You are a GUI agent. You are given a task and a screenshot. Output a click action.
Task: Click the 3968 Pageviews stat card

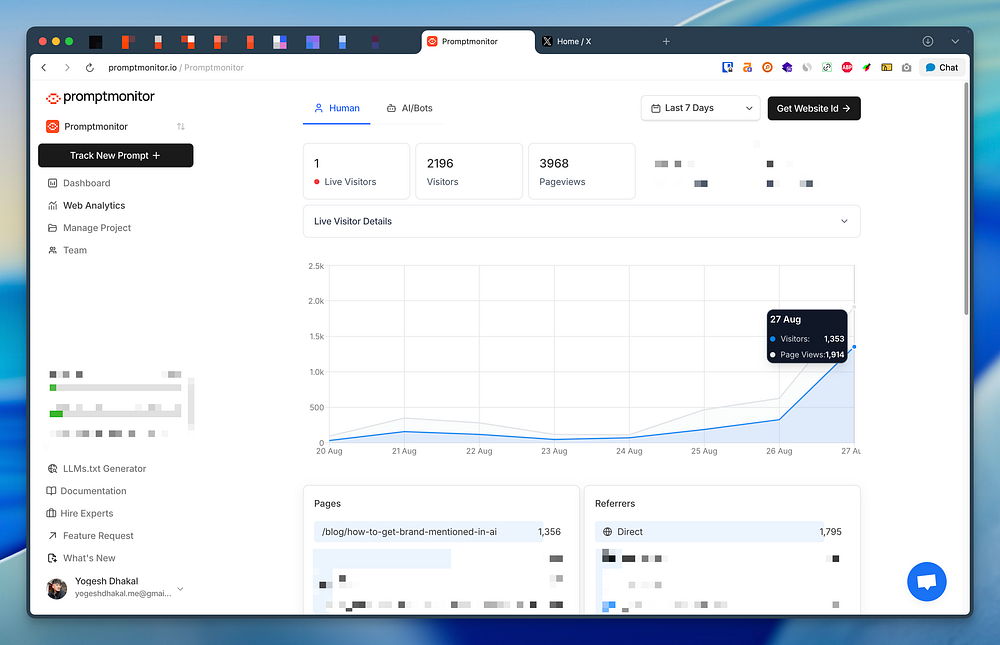tap(582, 171)
